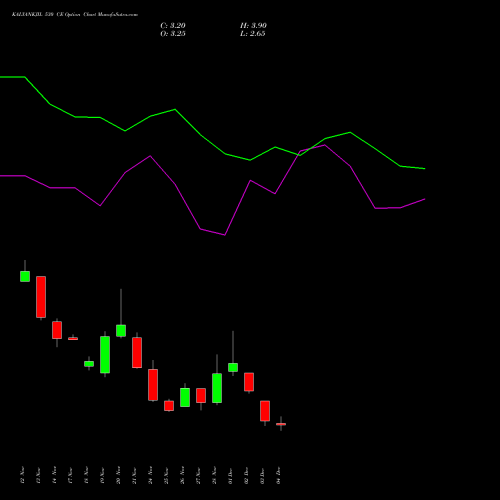This screenshot has height=500, width=500.
Task: Select the 04 Dec date label
Action: pos(279,475)
